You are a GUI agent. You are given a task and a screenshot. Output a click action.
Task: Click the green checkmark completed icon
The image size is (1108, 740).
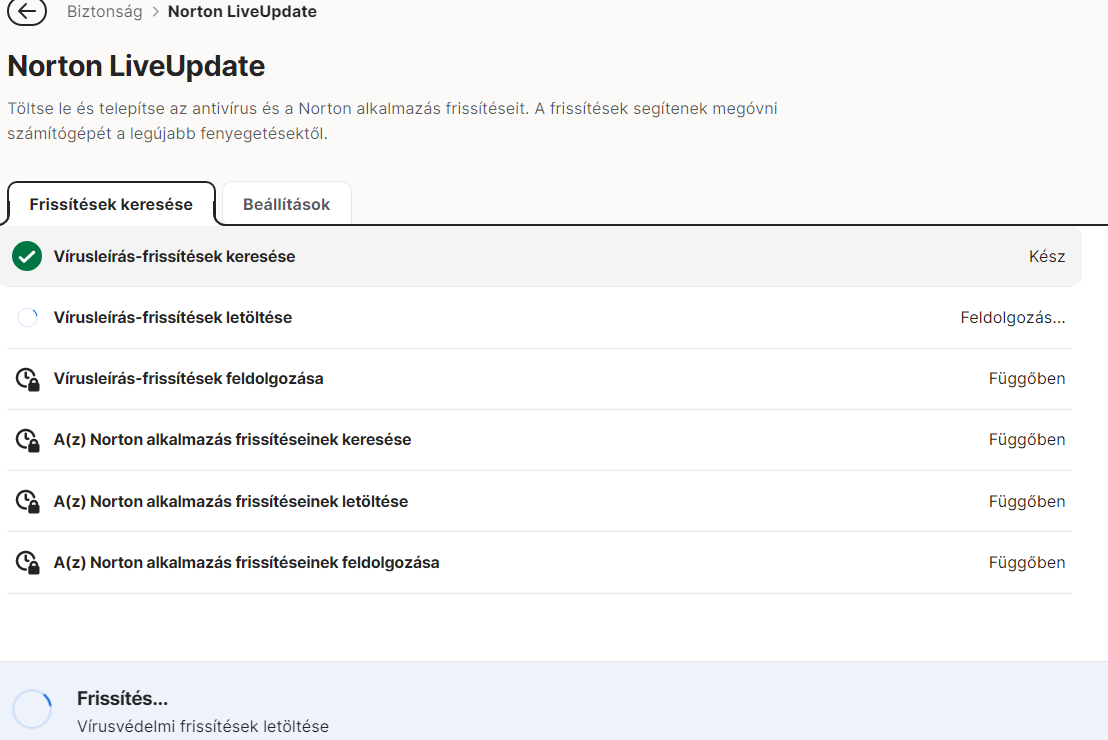pos(26,257)
